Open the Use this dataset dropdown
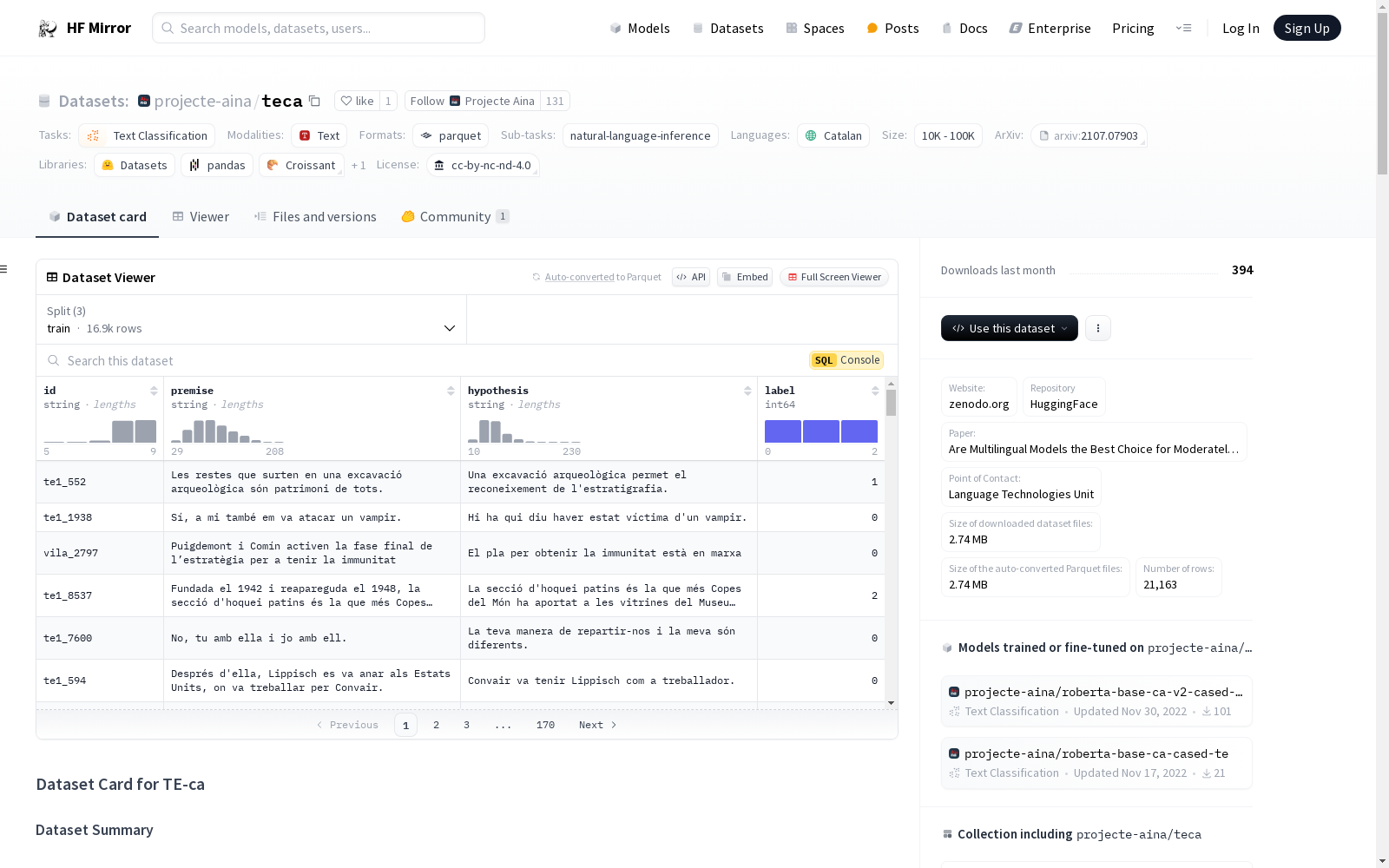The height and width of the screenshot is (868, 1389). tap(1010, 328)
